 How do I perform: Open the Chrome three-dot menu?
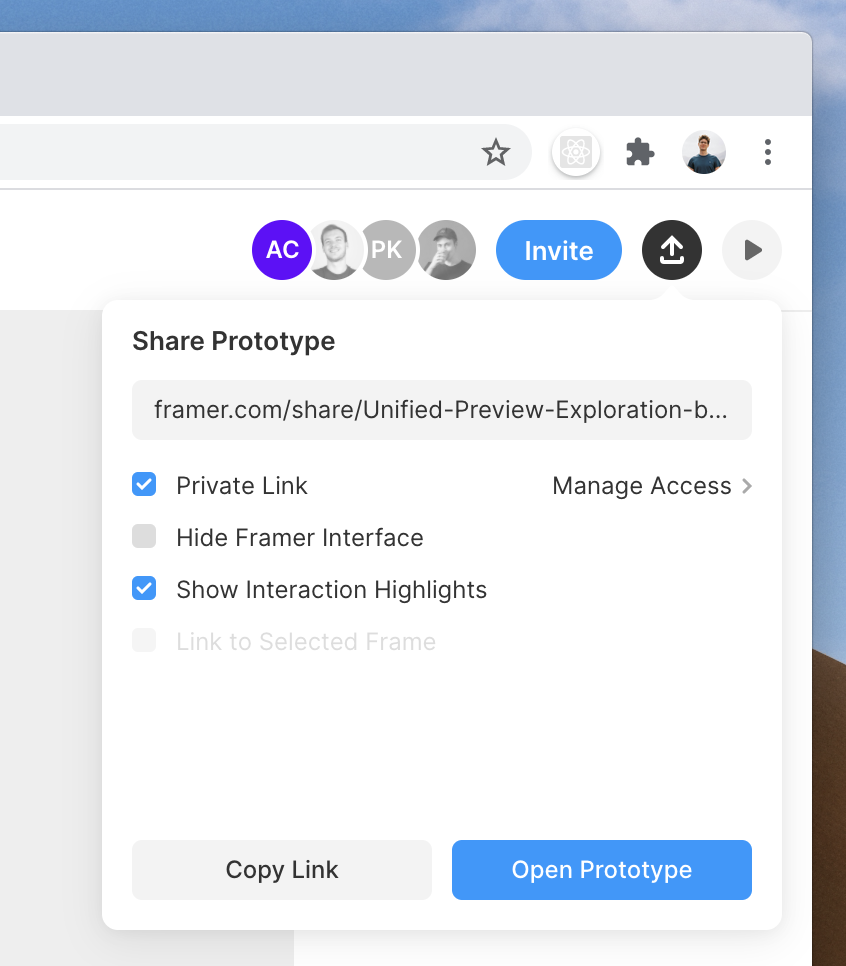click(x=767, y=152)
